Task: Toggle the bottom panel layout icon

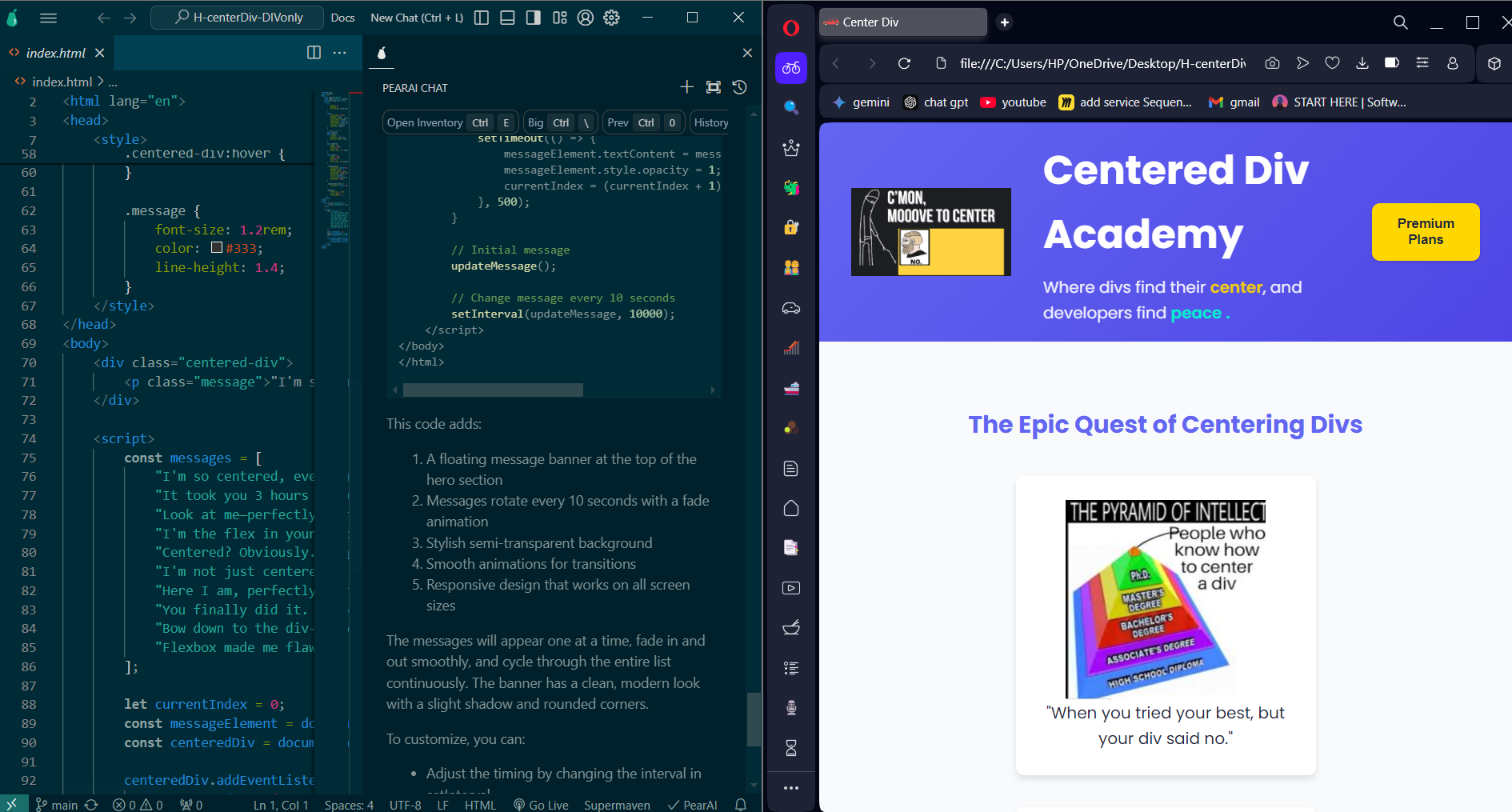Action: pos(507,18)
